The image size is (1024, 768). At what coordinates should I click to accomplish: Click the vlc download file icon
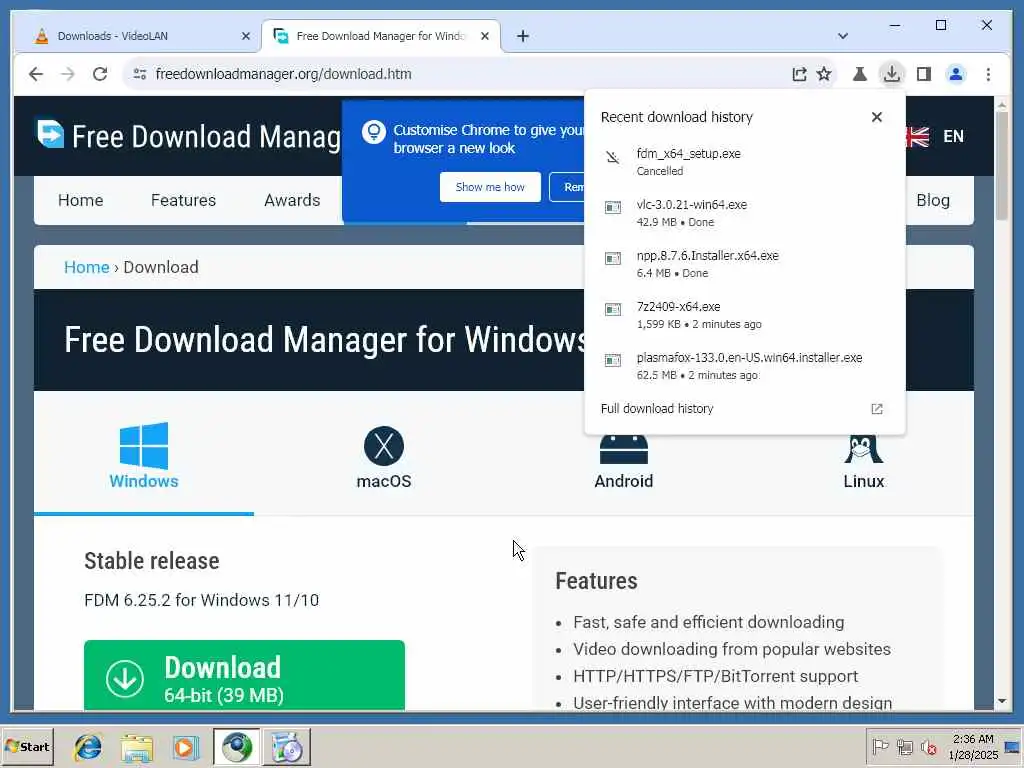(613, 208)
